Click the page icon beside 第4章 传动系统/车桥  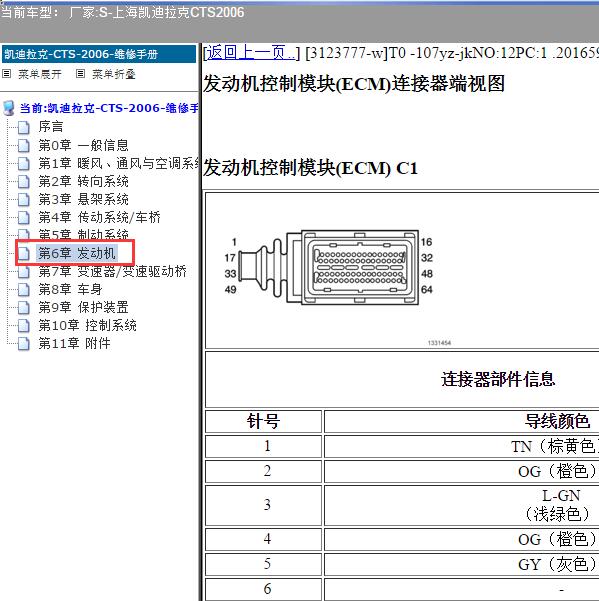[x=24, y=217]
